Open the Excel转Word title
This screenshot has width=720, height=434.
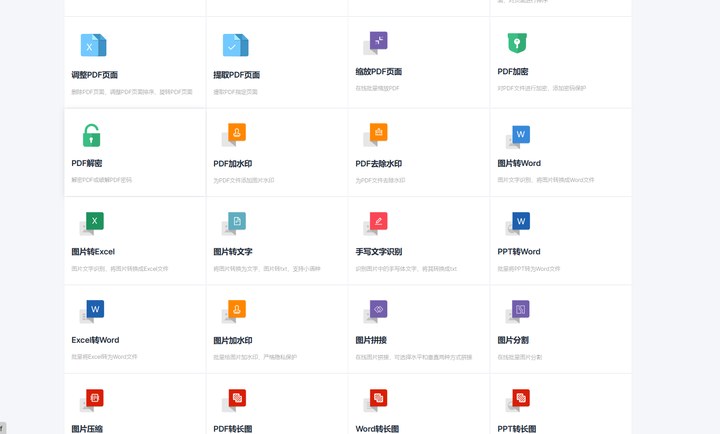click(95, 340)
